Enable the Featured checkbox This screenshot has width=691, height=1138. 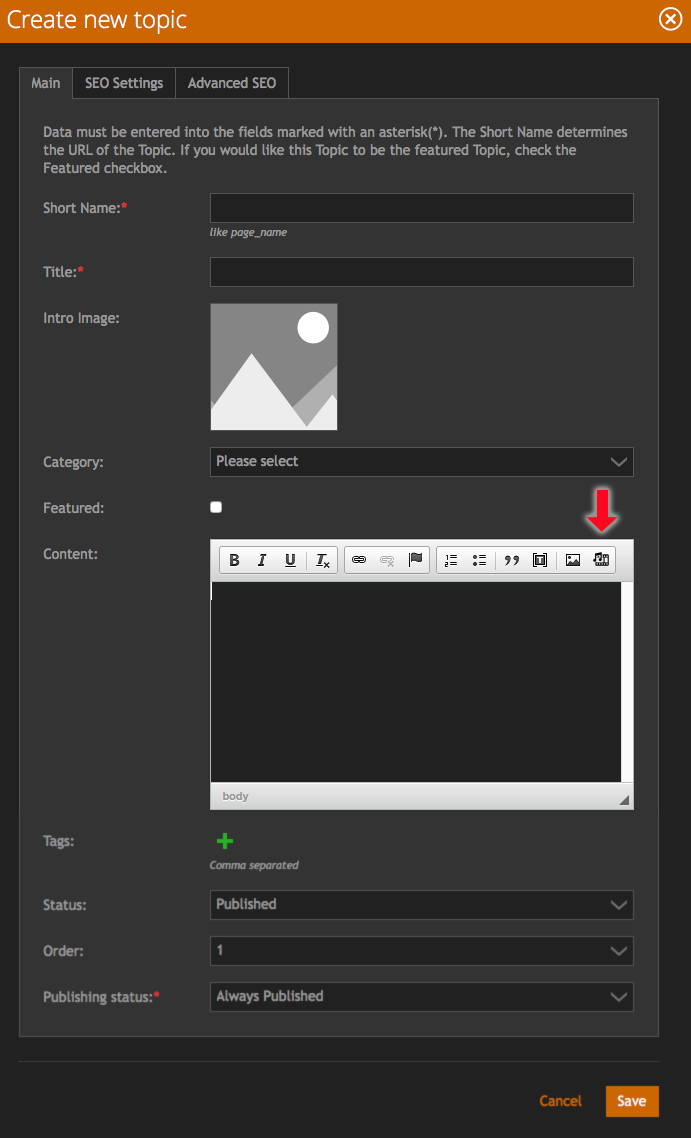pos(216,507)
